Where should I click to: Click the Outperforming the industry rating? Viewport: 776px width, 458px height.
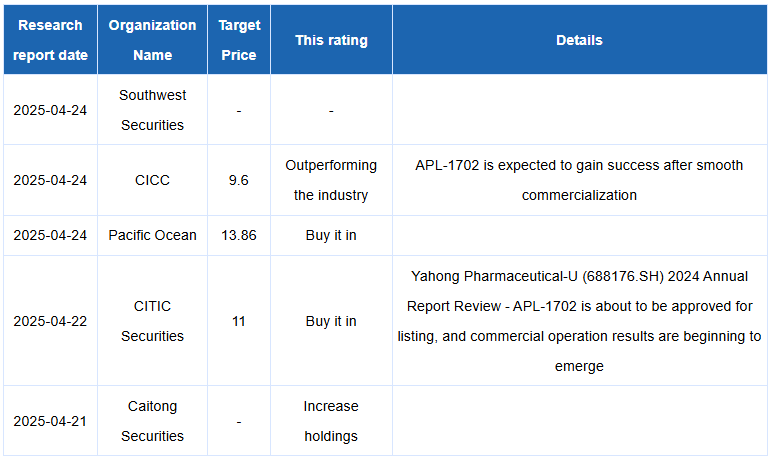point(331,180)
